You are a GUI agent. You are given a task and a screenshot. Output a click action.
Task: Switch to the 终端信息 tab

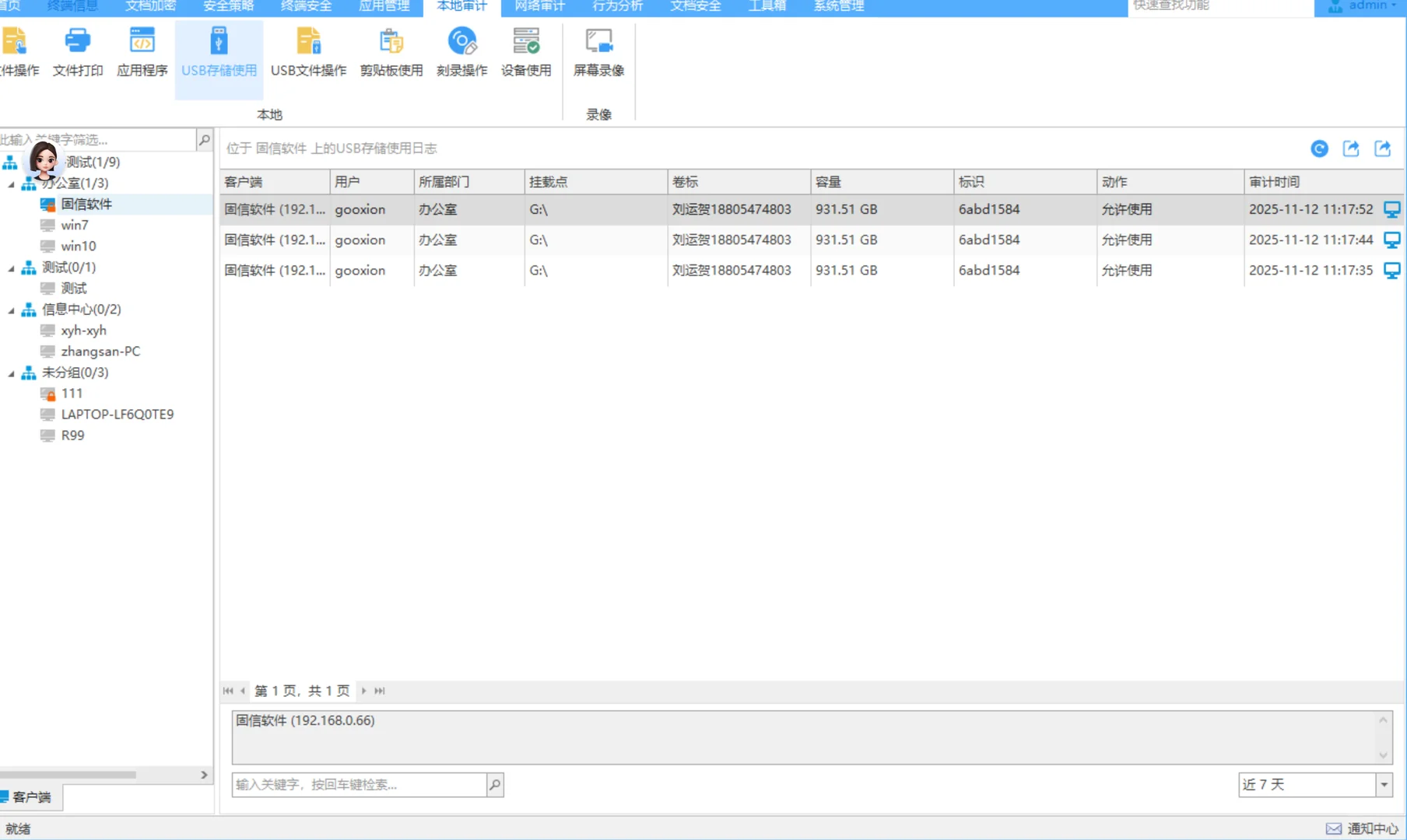point(72,6)
